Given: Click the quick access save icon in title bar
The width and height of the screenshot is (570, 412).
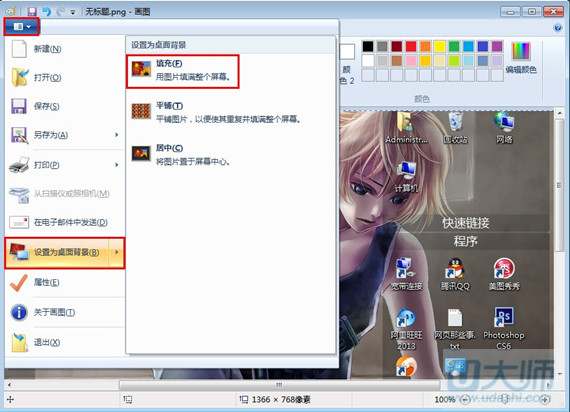Looking at the screenshot, I should coord(32,12).
